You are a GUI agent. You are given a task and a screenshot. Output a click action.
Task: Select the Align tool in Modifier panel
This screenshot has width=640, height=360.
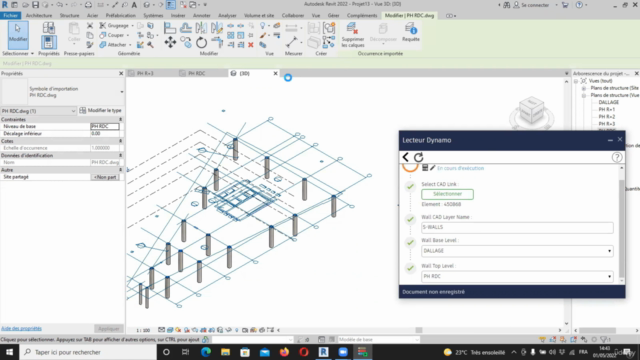[170, 28]
